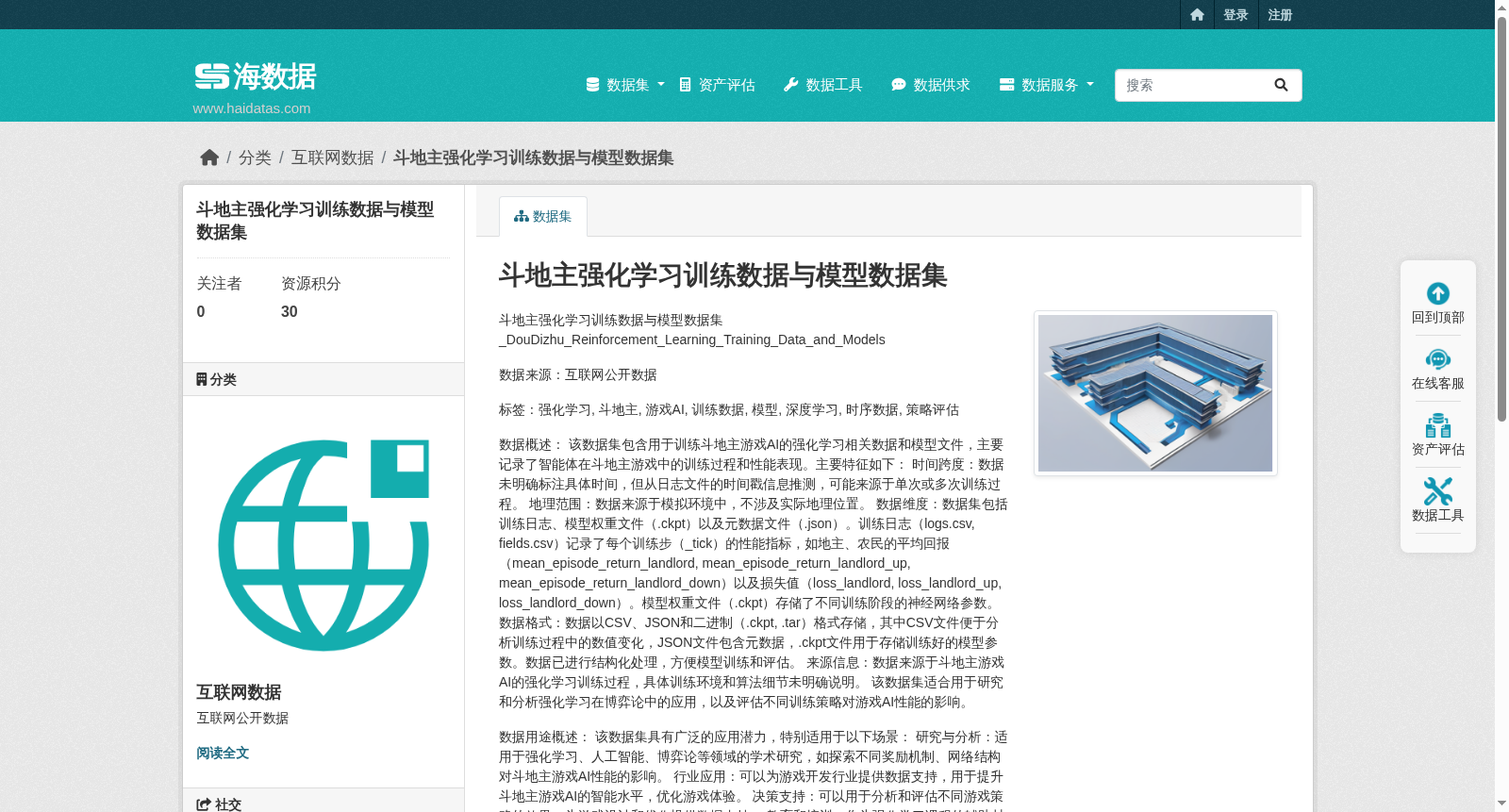Image resolution: width=1509 pixels, height=812 pixels.
Task: Select the 数据集 tab
Action: 543,216
